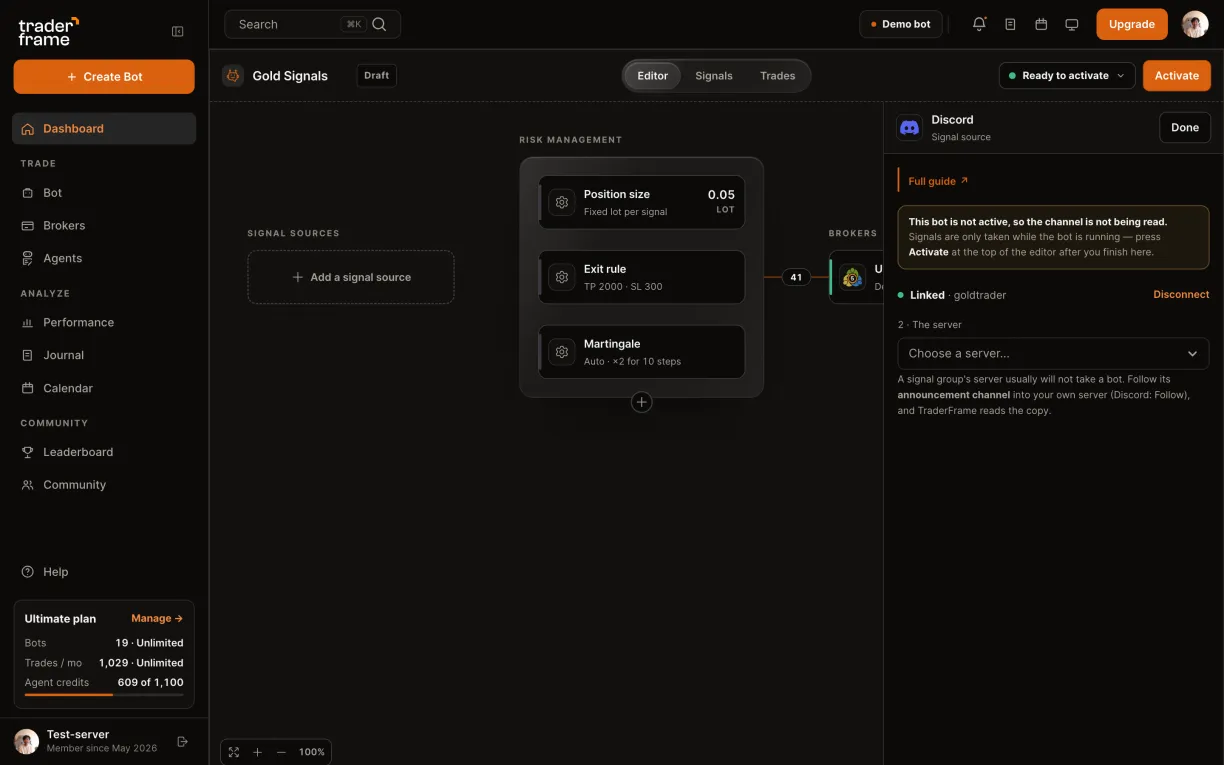Click the Gold Signals bot icon
Viewport: 1224px width, 765px height.
click(233, 75)
